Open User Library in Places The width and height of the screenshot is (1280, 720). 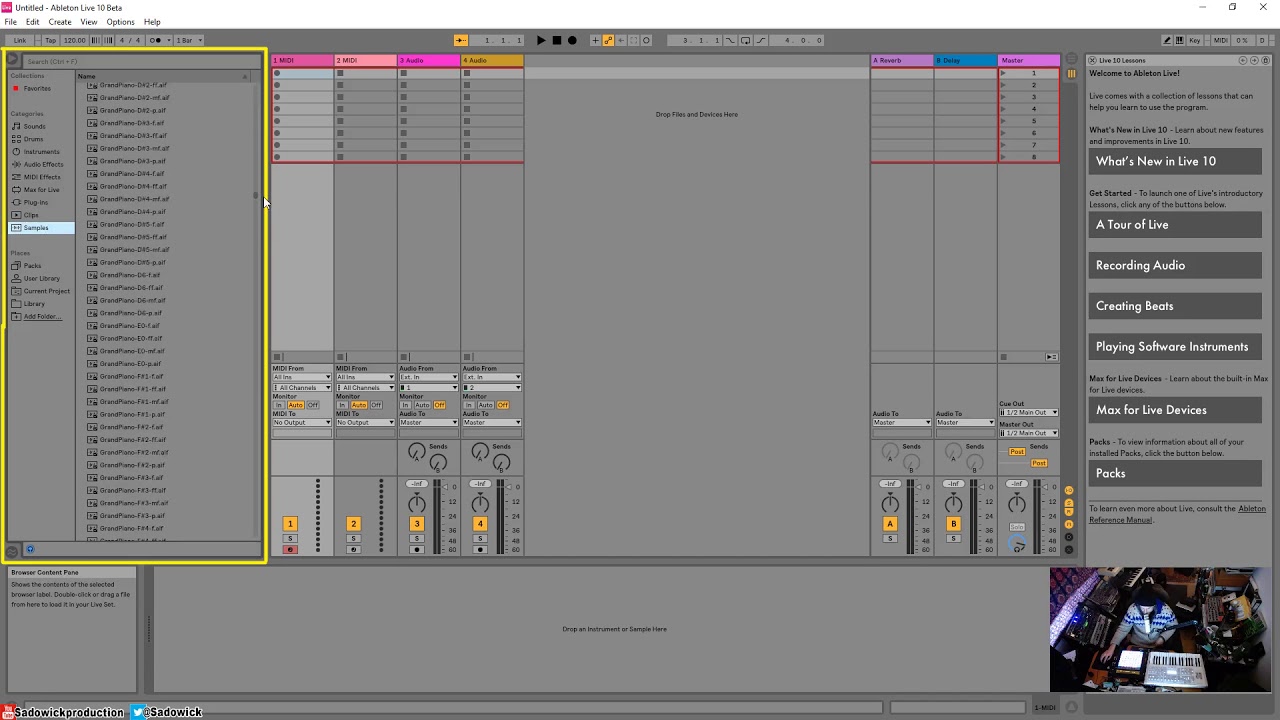[42, 278]
